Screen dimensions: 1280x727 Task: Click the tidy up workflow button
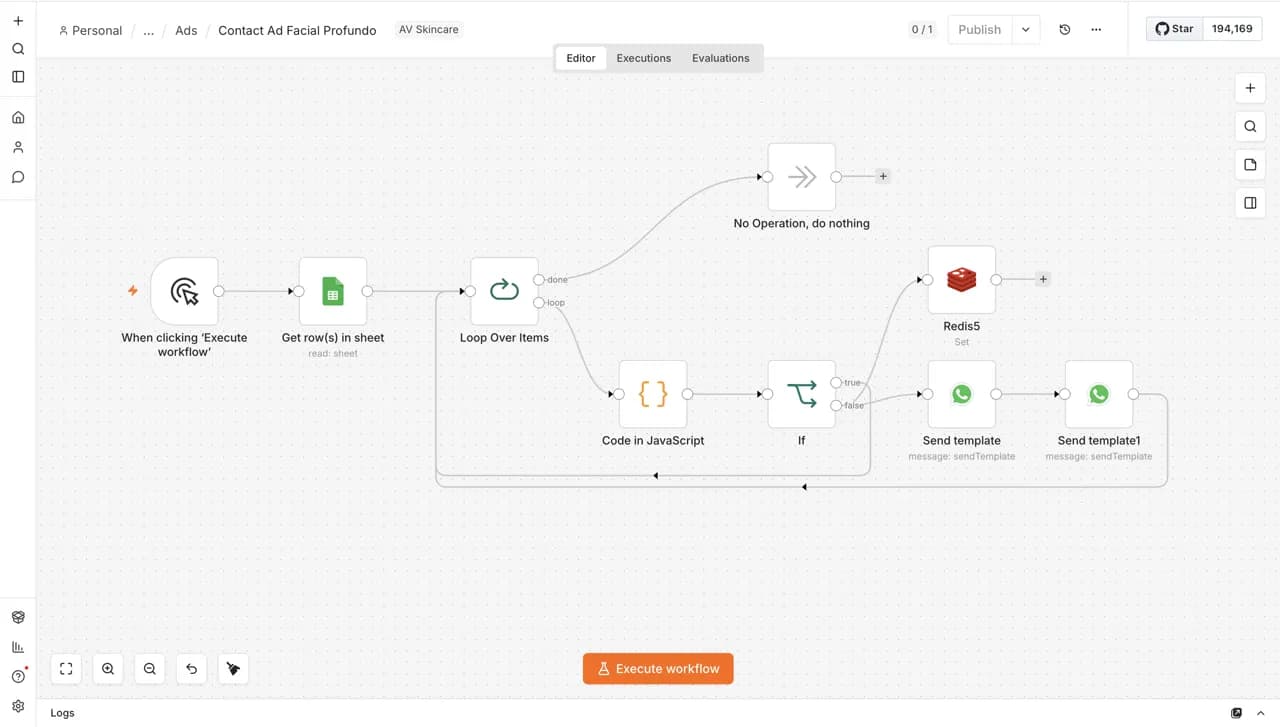[x=233, y=669]
